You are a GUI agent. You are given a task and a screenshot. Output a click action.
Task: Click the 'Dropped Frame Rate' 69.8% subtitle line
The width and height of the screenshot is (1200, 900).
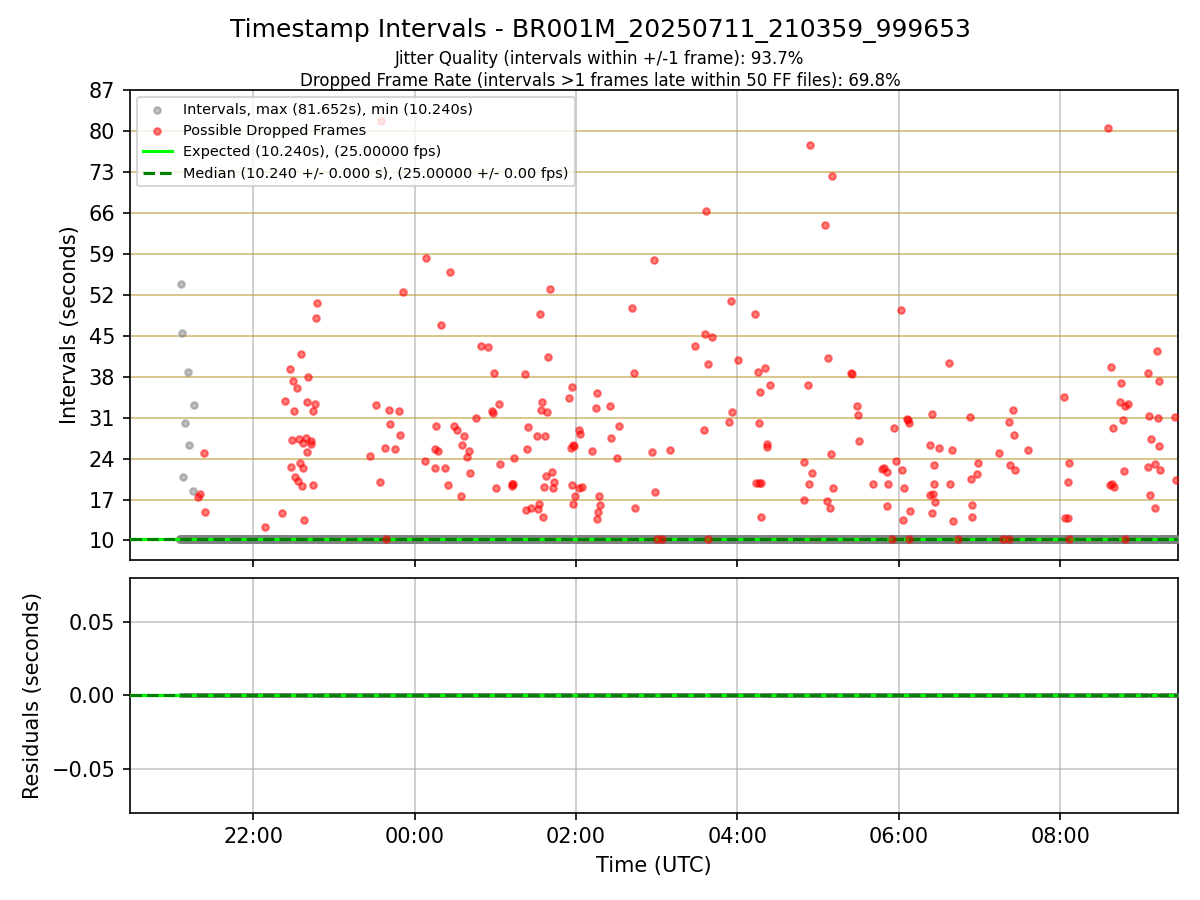(600, 80)
